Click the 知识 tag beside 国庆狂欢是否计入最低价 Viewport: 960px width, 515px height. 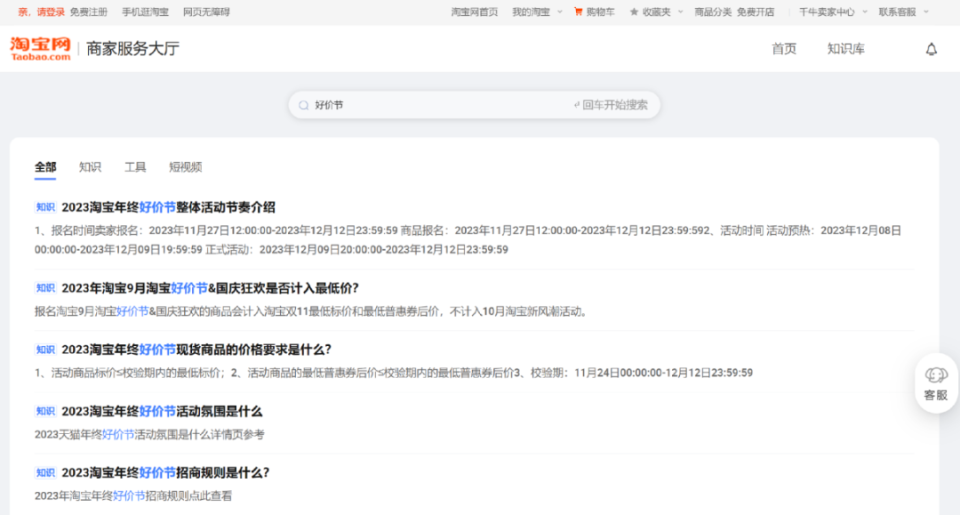click(x=45, y=288)
